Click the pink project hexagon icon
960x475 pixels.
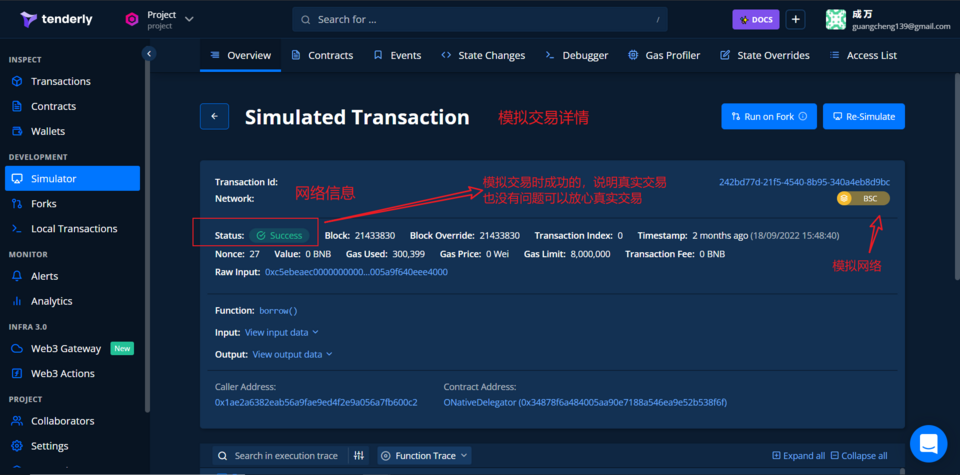[x=132, y=20]
